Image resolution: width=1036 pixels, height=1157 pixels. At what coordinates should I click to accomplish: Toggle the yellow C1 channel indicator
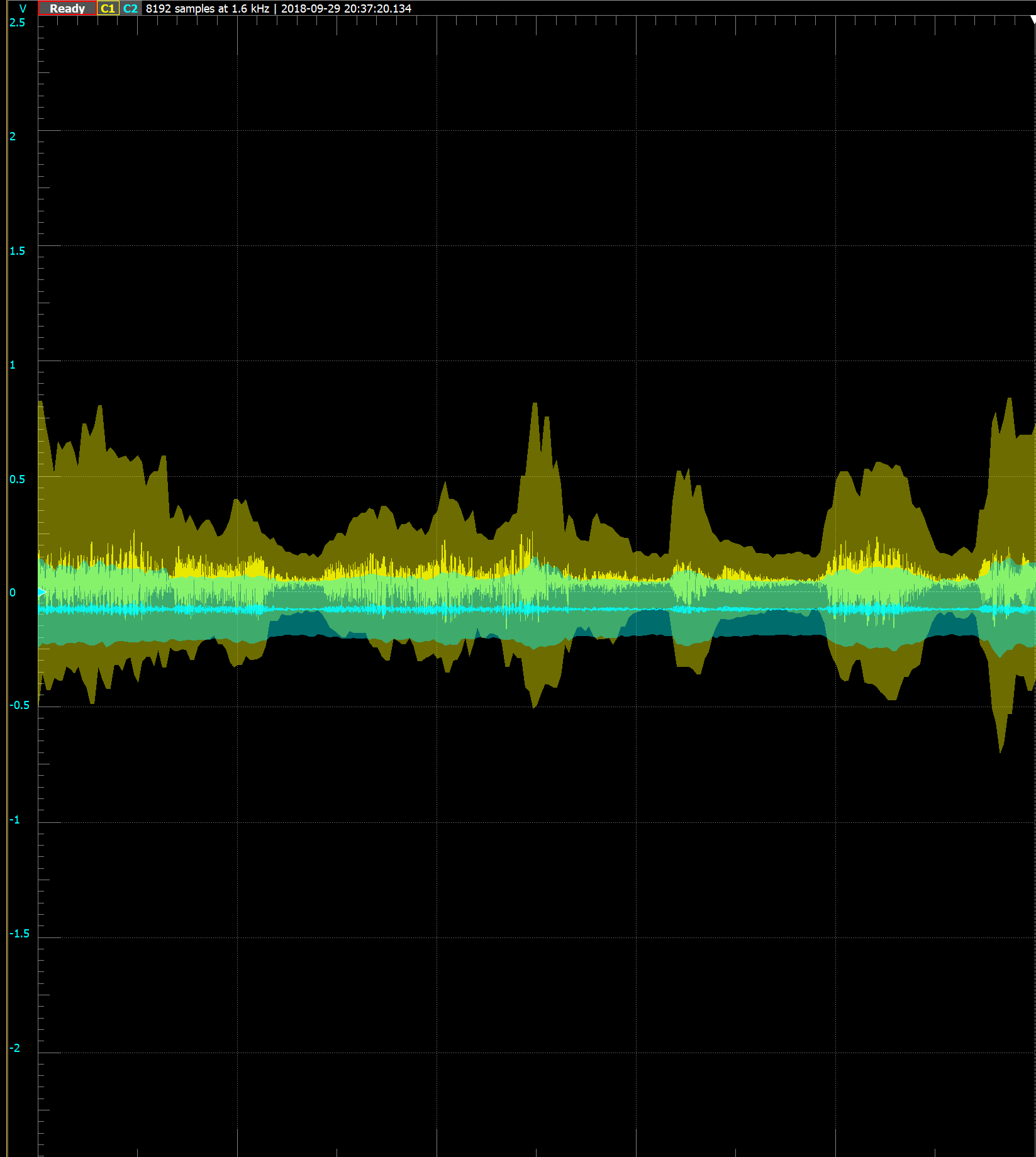(x=108, y=8)
